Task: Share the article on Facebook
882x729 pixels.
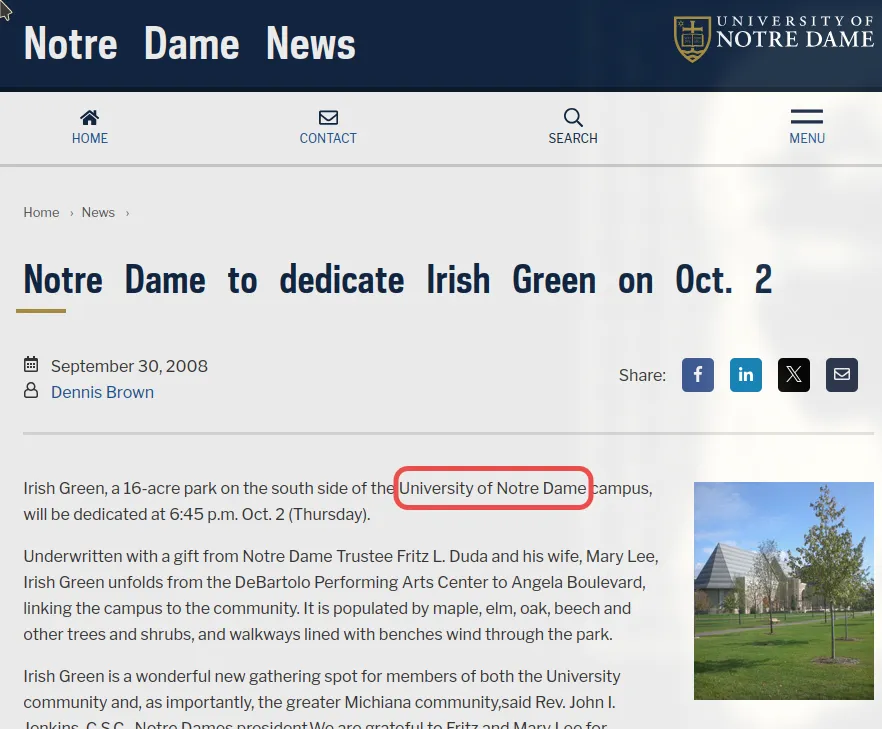Action: pos(698,375)
